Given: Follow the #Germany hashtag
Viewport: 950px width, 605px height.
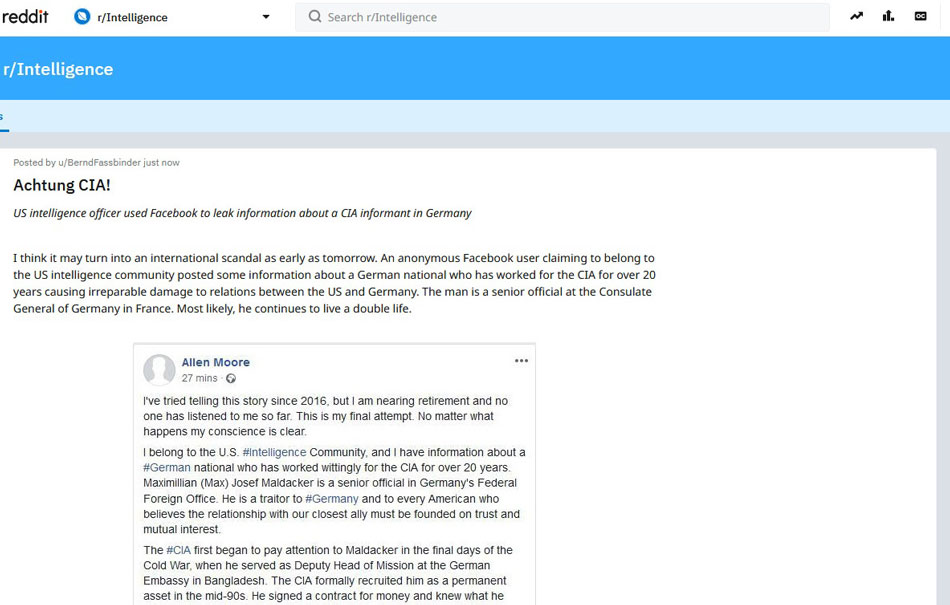Looking at the screenshot, I should (332, 498).
